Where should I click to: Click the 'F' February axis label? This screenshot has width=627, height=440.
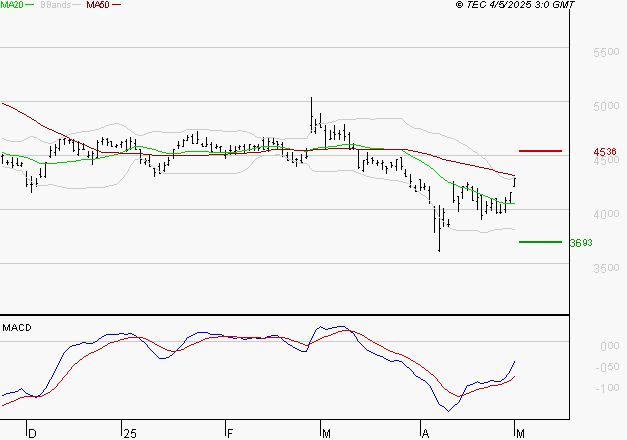(x=228, y=434)
